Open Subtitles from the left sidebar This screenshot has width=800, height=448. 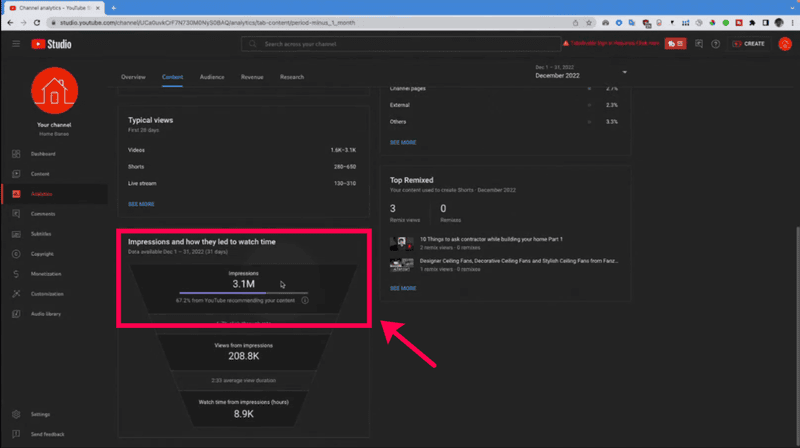(16, 234)
